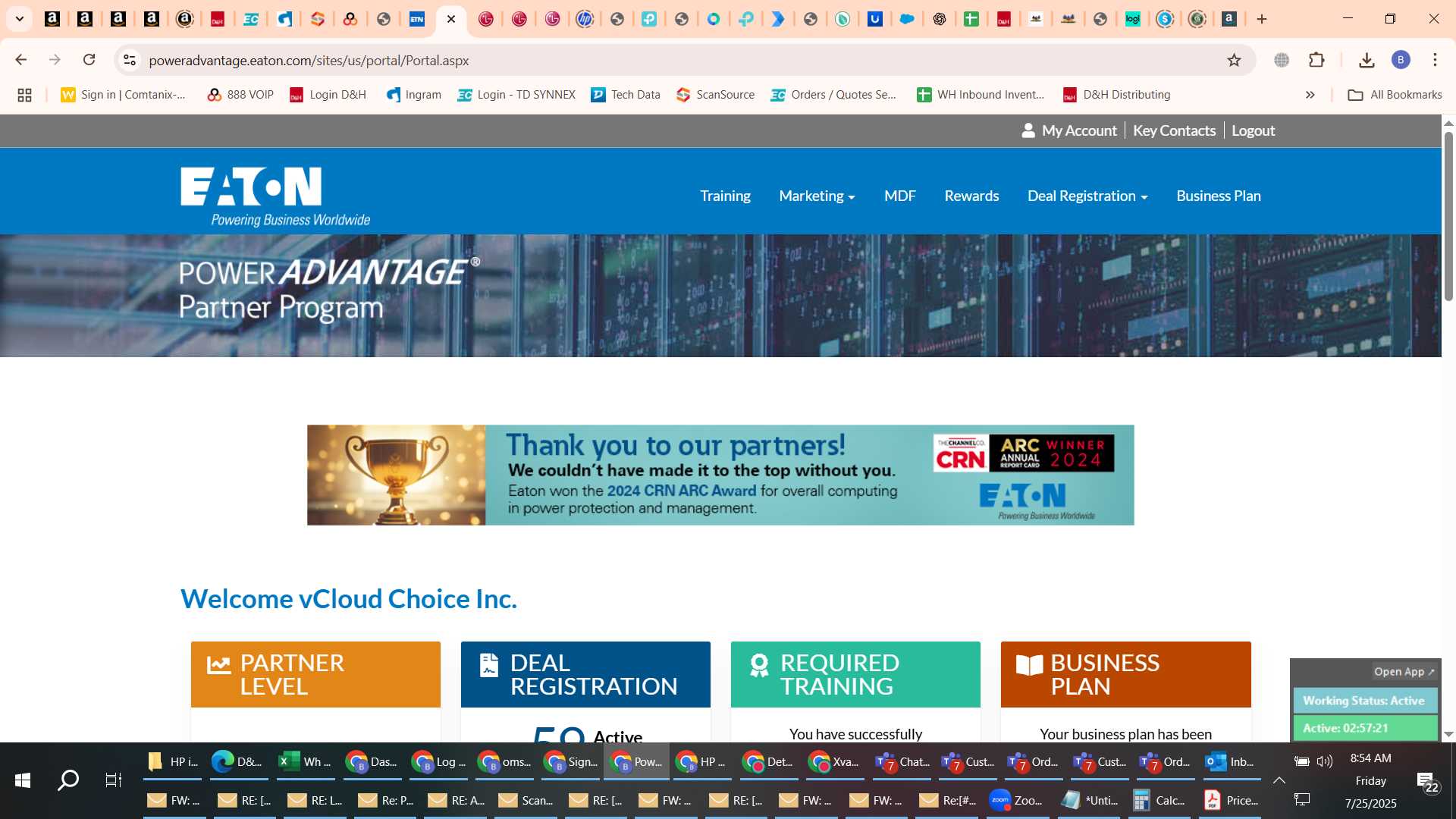Click the Required Training badge icon
This screenshot has width=1456, height=819.
(759, 665)
